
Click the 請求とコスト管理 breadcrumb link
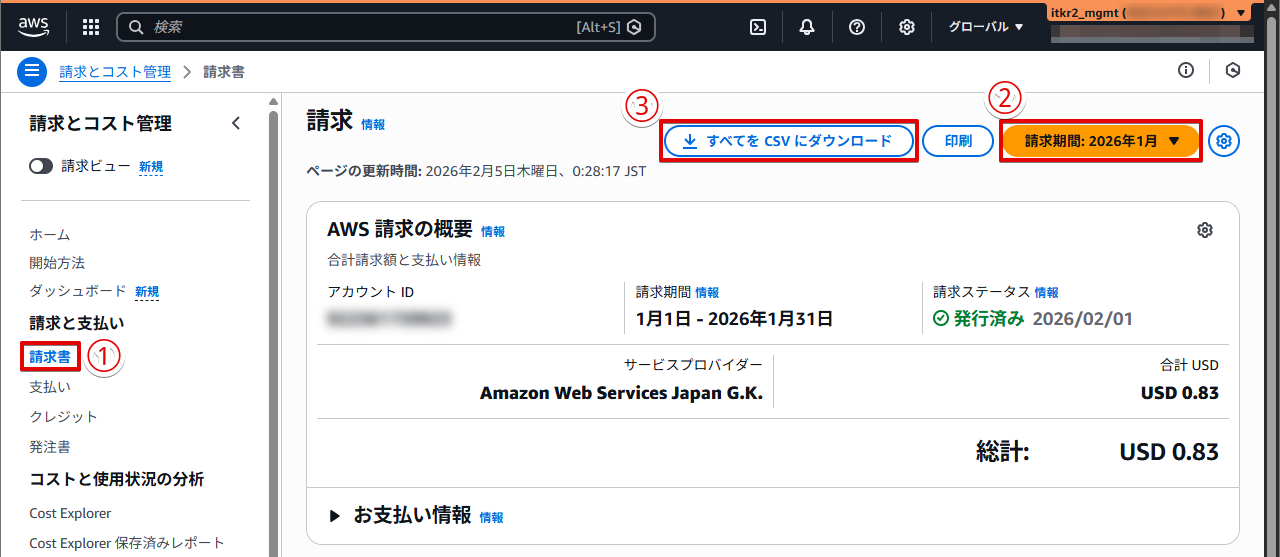click(115, 72)
